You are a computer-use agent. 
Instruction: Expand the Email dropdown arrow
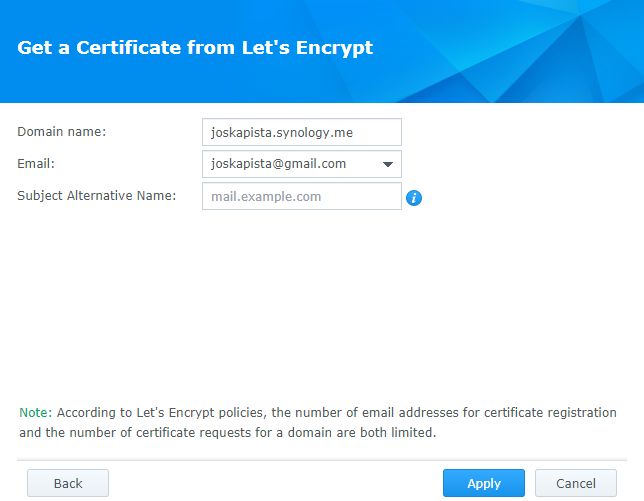coord(388,164)
